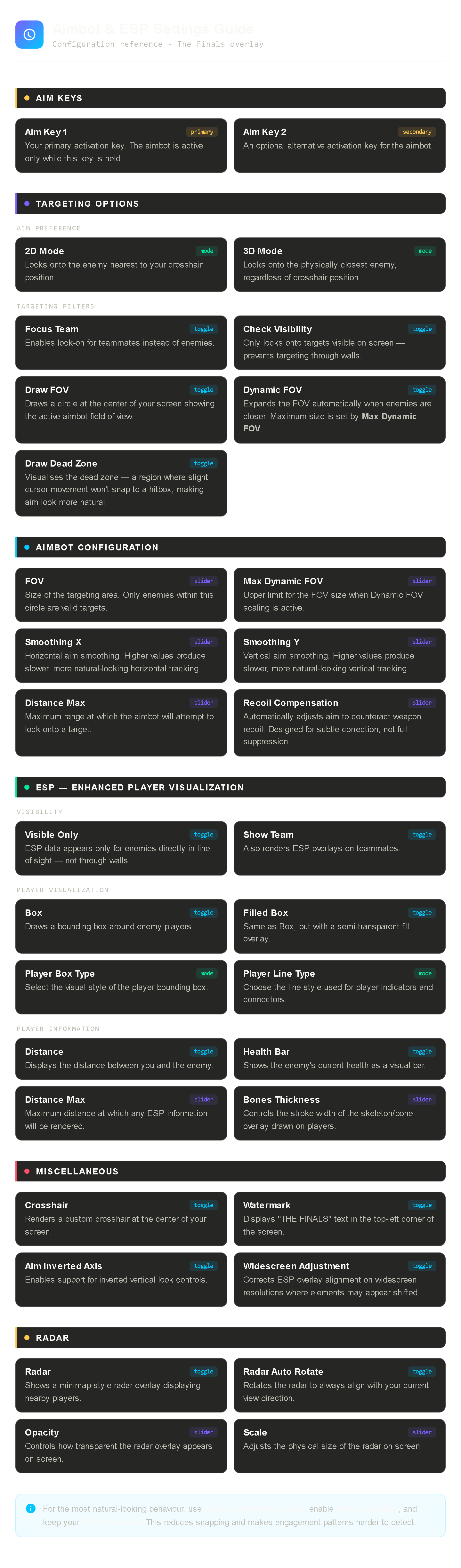Select the MISCELLANEOUS section header
The image size is (461, 1568).
tap(77, 1171)
